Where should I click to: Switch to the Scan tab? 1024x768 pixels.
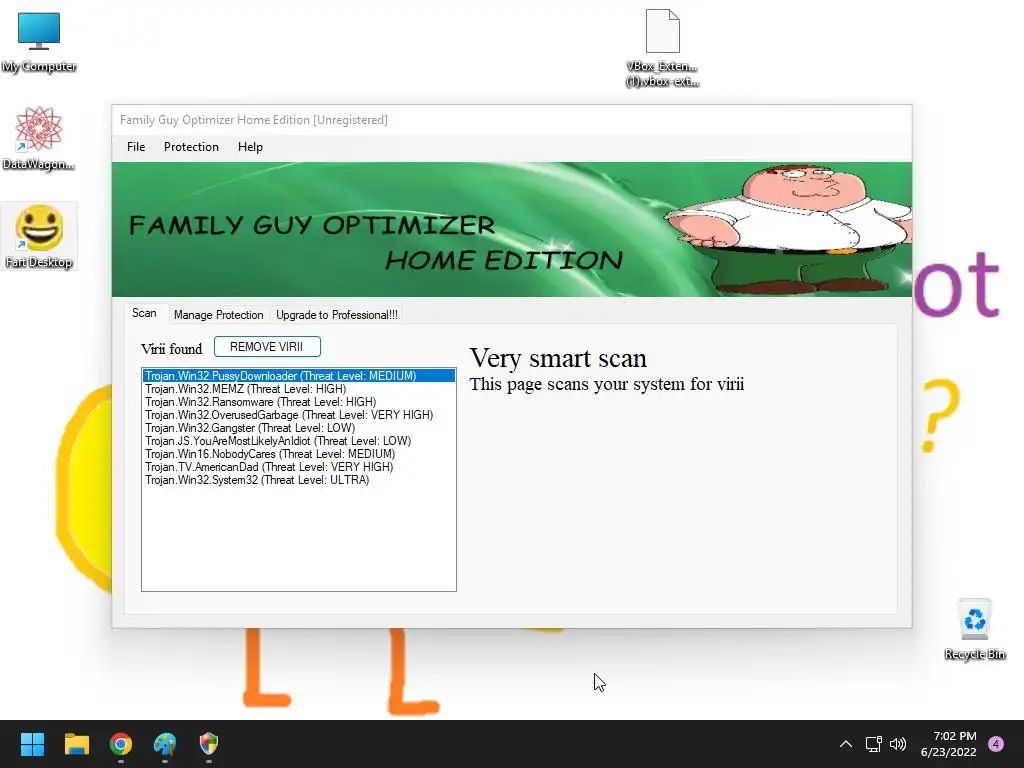144,313
